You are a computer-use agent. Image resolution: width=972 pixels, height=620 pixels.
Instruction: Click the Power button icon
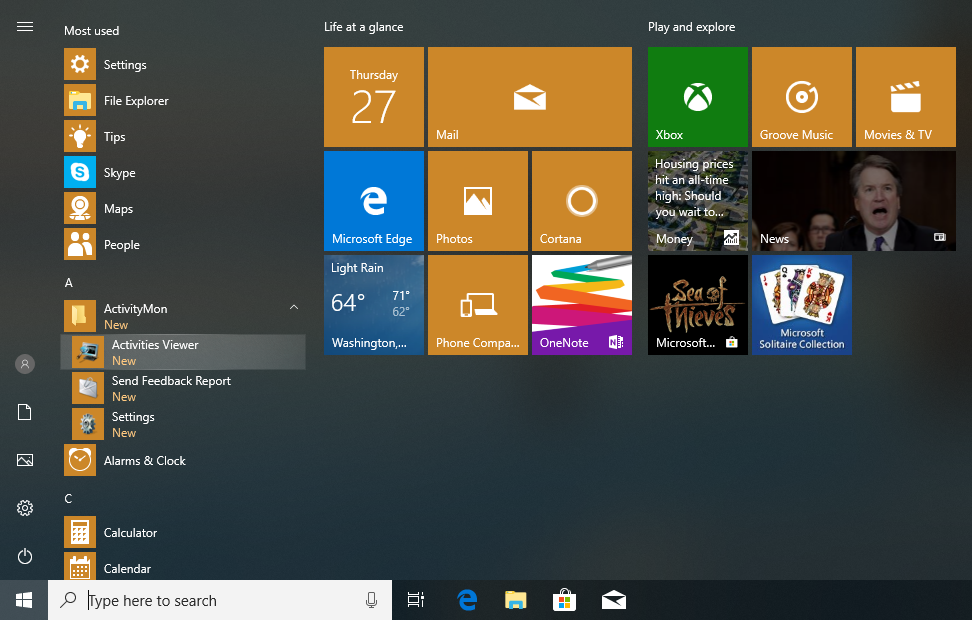pos(25,556)
